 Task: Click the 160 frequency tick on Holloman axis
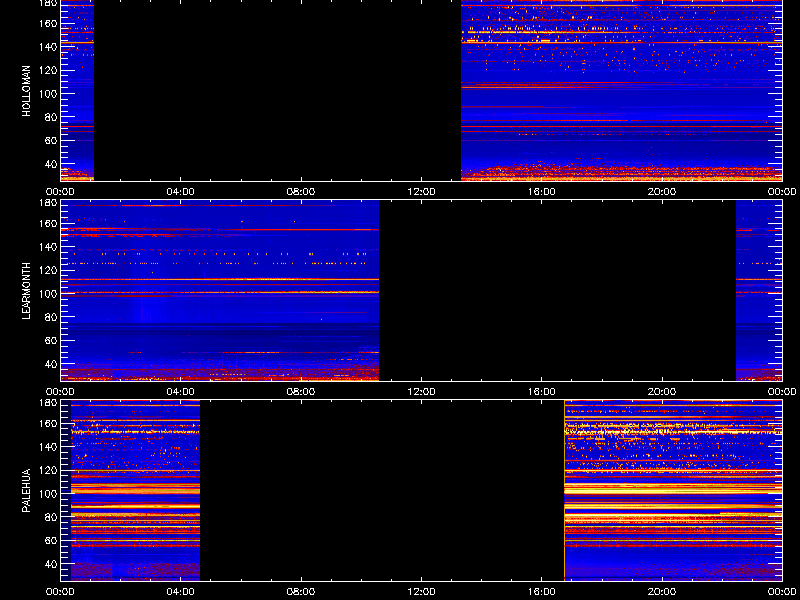(x=49, y=23)
